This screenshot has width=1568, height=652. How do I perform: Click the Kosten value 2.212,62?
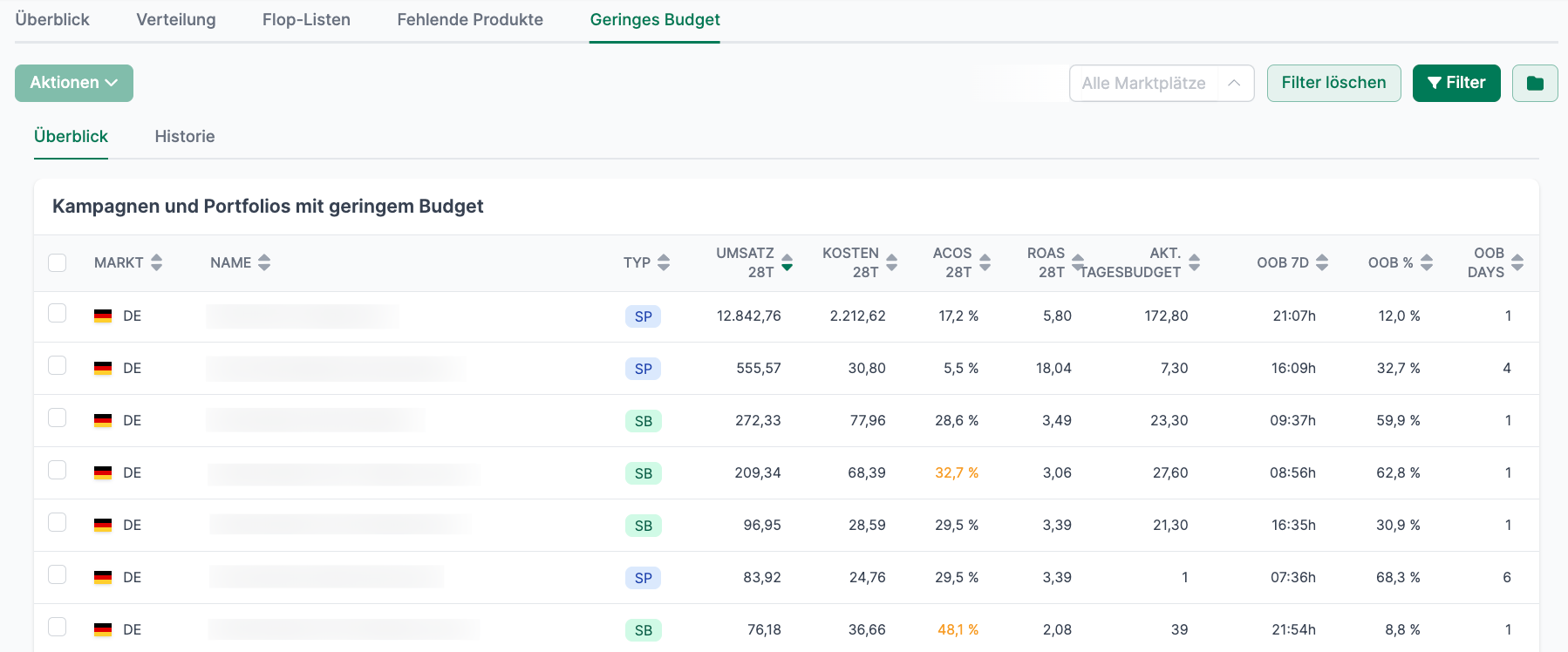[x=857, y=316]
